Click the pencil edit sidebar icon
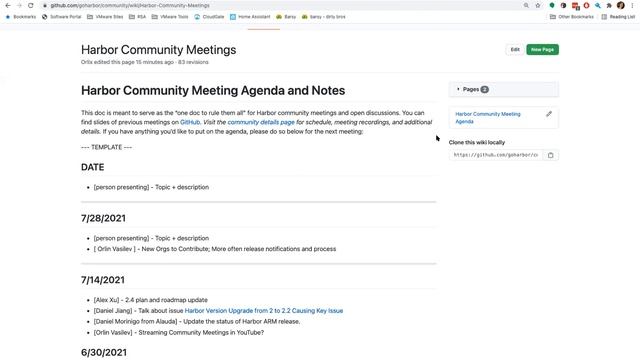 549,114
